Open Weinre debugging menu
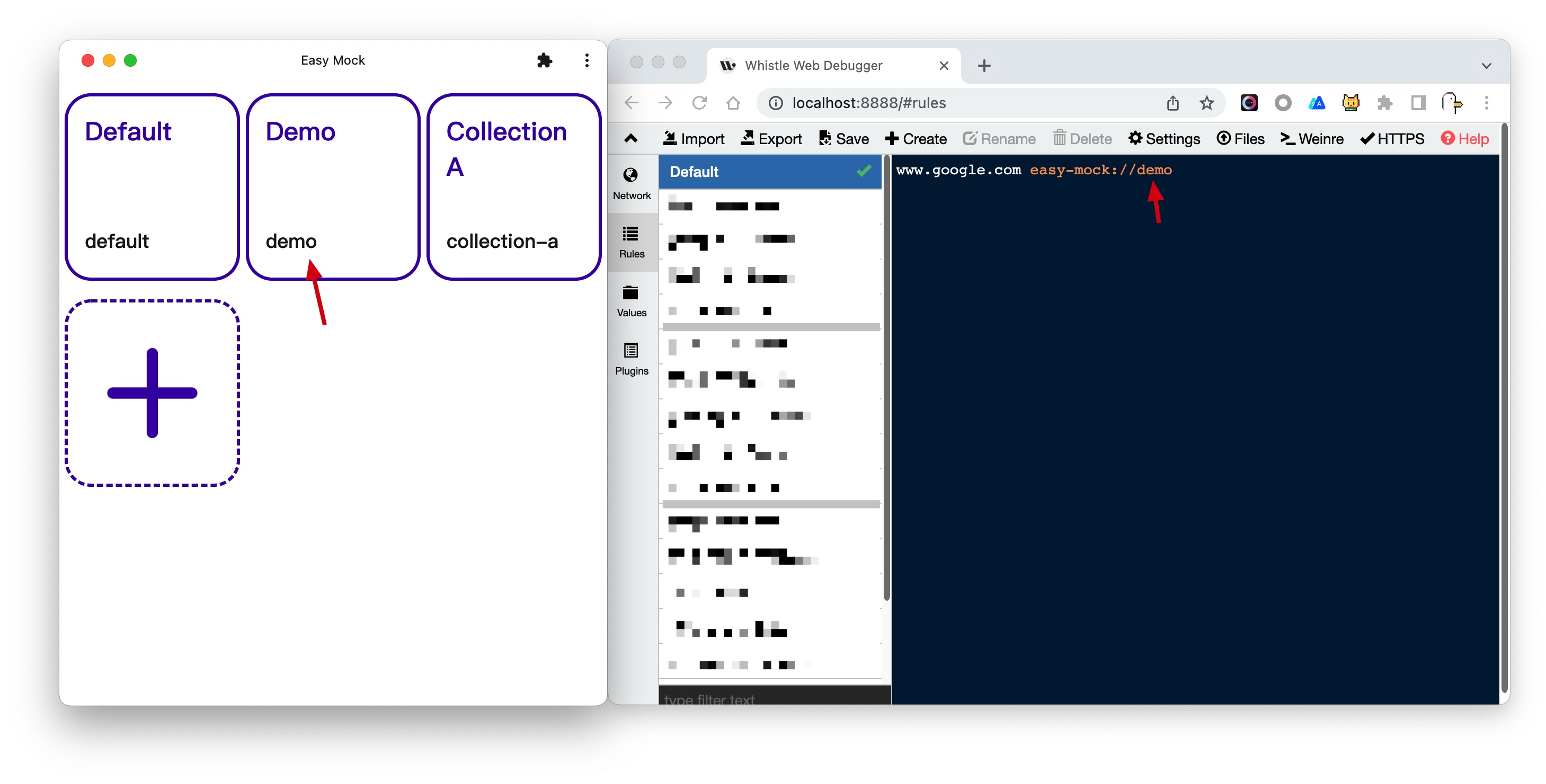Screen dimensions: 1546x784 click(1311, 139)
